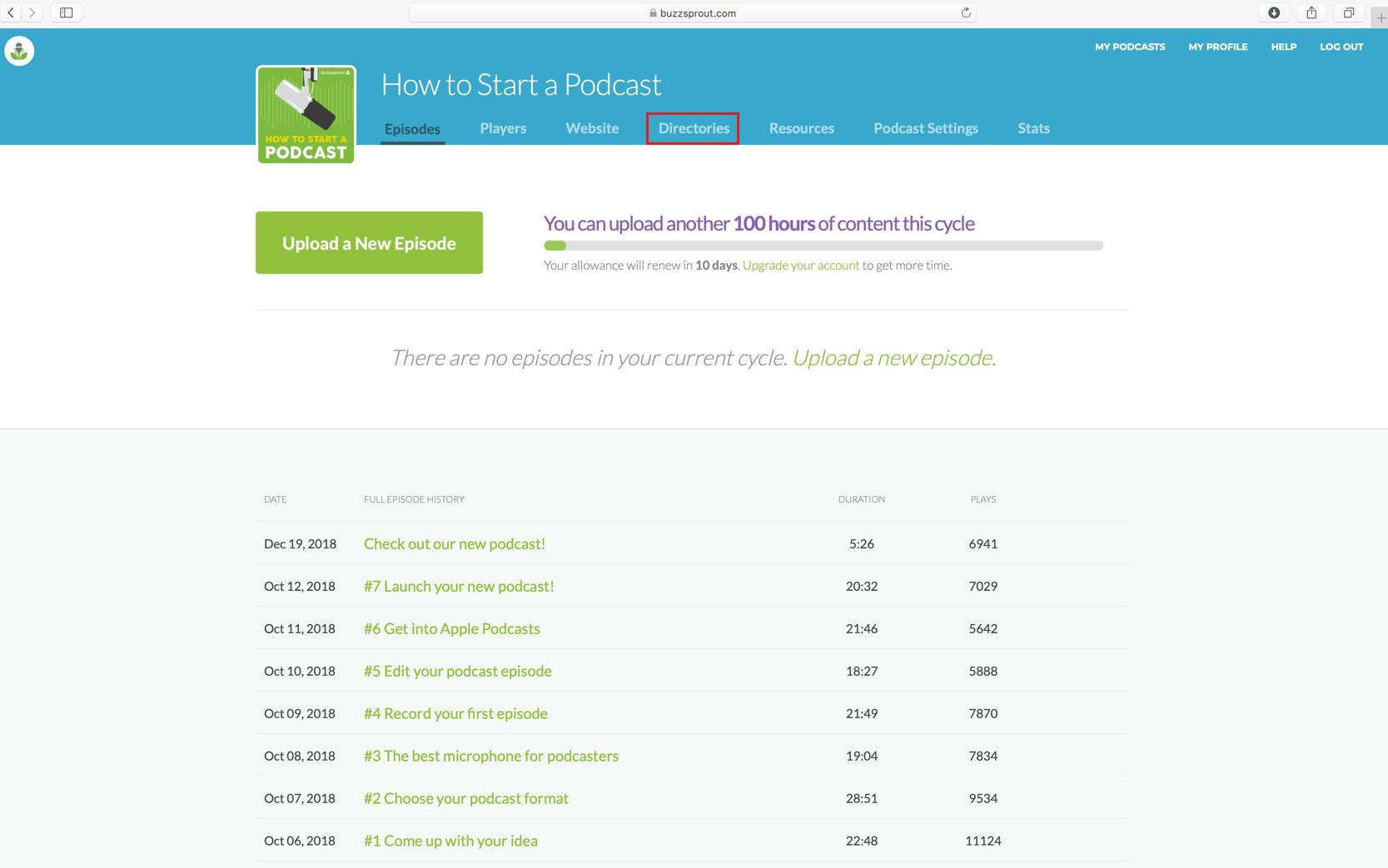Image resolution: width=1388 pixels, height=868 pixels.
Task: Open browser downloads via the download icon
Action: 1272,12
